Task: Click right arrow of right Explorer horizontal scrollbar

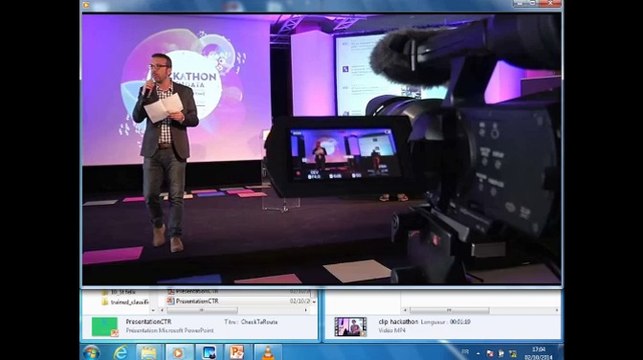Action: (557, 310)
